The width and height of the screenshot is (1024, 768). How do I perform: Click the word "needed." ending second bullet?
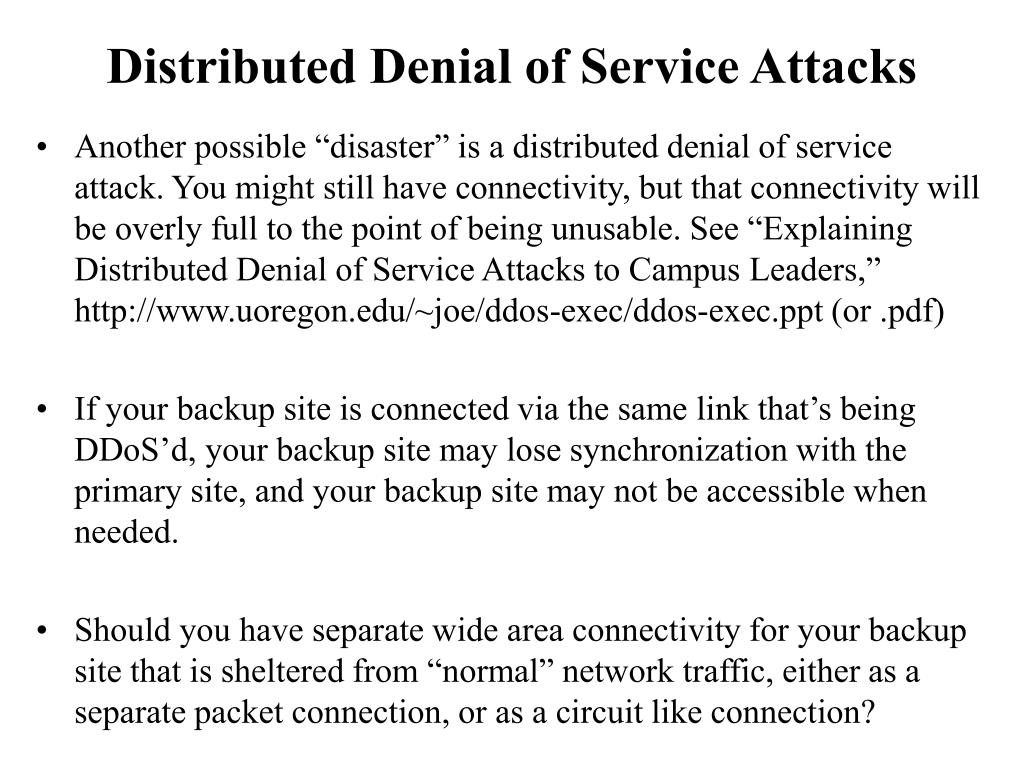(x=126, y=532)
